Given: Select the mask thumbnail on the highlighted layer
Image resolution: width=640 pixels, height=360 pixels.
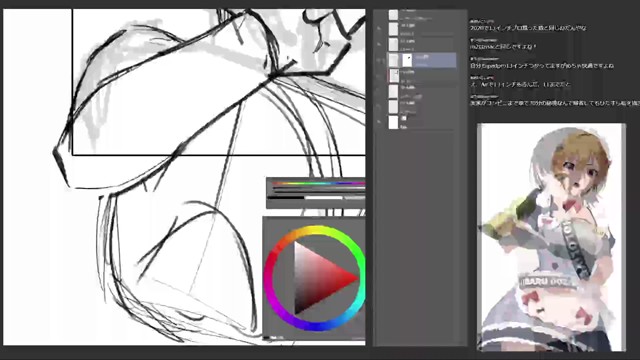Looking at the screenshot, I should (x=407, y=60).
